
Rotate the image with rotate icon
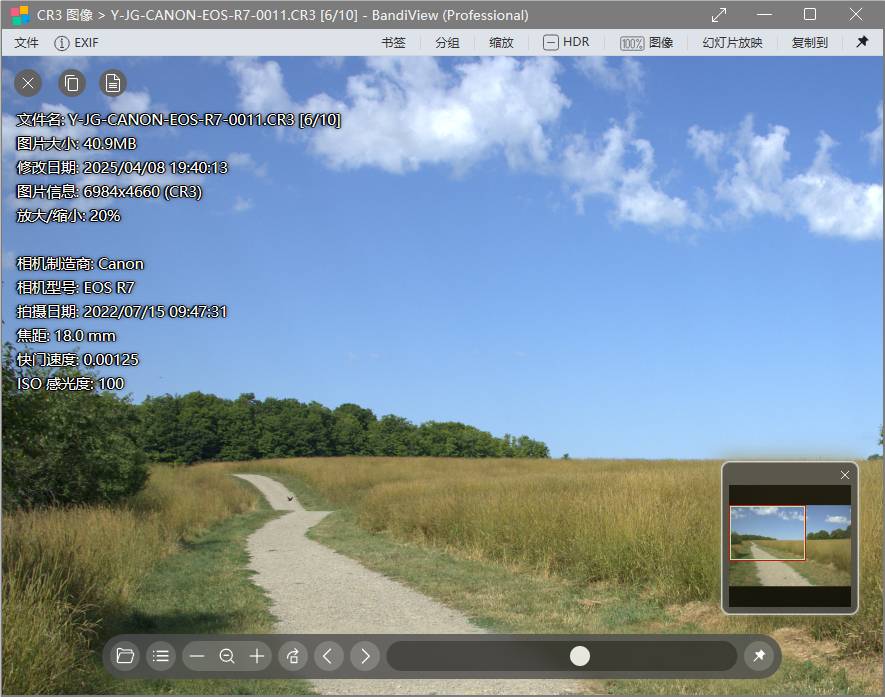293,656
